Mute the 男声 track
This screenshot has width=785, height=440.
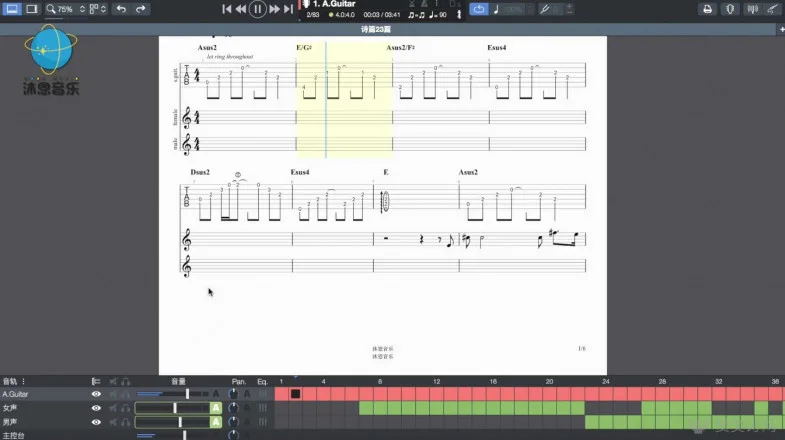pos(113,422)
